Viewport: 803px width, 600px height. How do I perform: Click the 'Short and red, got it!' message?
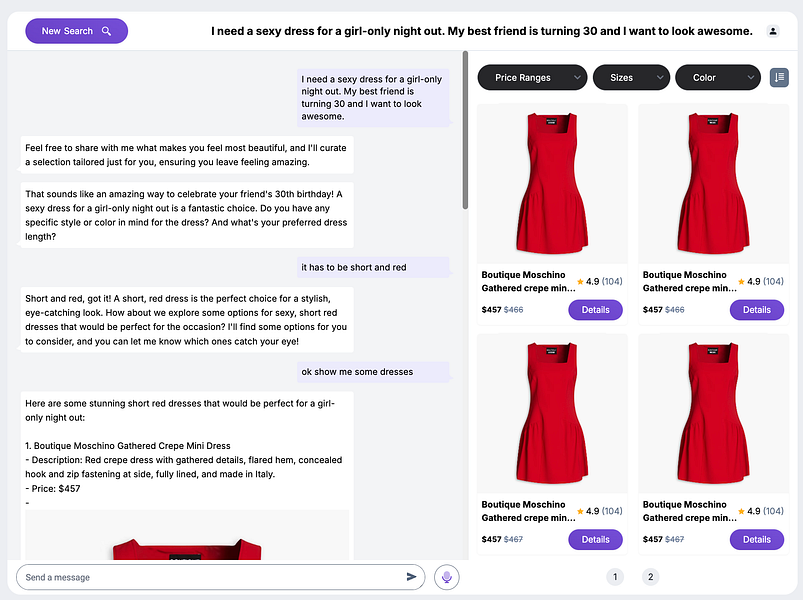point(187,319)
